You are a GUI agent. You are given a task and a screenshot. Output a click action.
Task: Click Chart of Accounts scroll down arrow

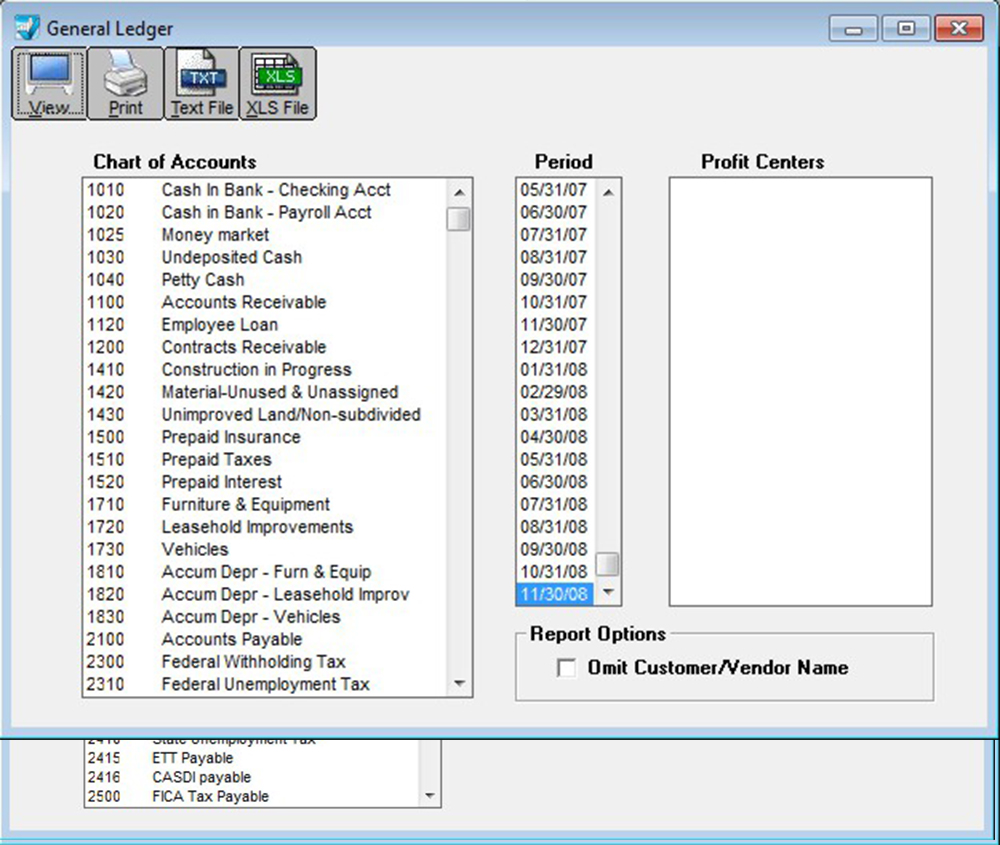tap(459, 684)
